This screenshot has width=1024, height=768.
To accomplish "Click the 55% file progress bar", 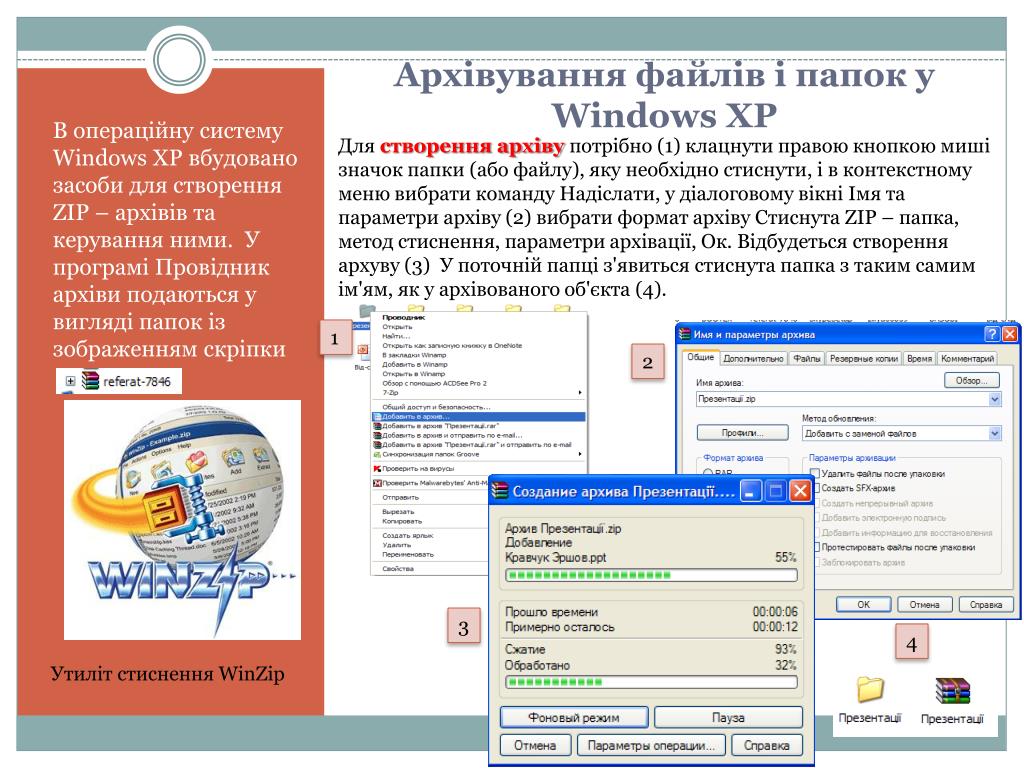I will coord(651,575).
